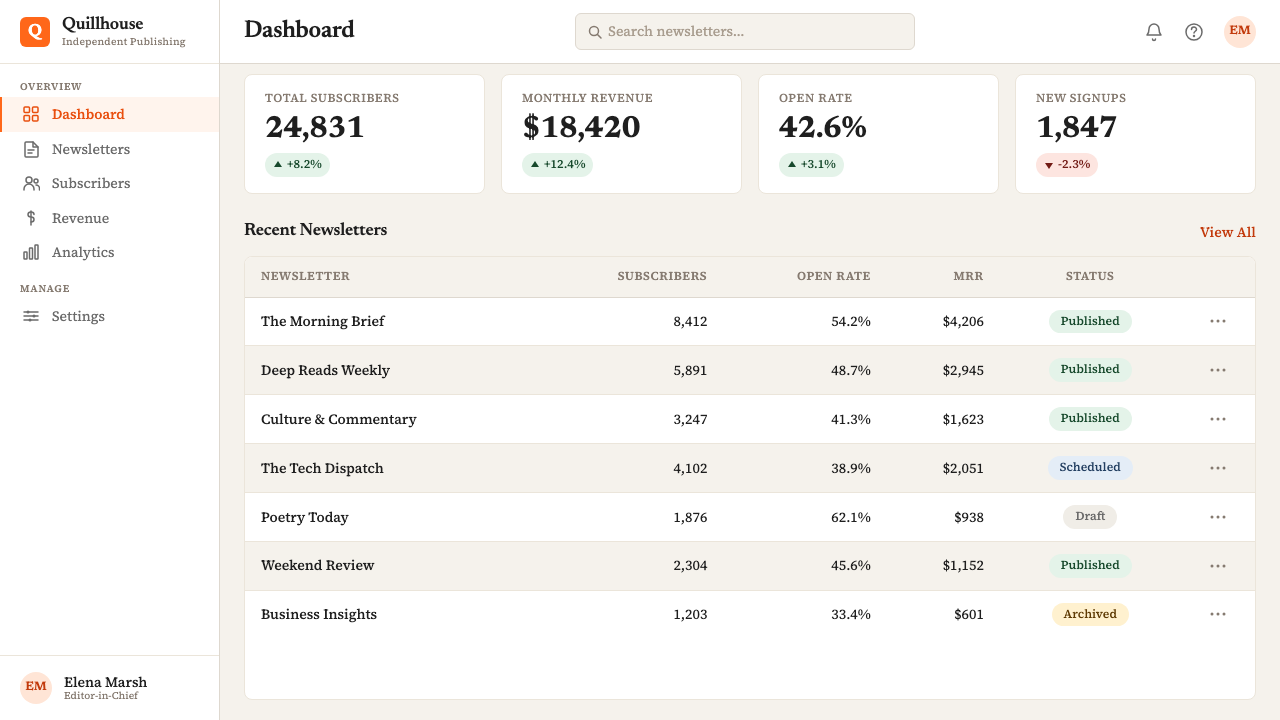This screenshot has height=720, width=1280.
Task: Select Weekend Review newsletter name
Action: tap(317, 566)
